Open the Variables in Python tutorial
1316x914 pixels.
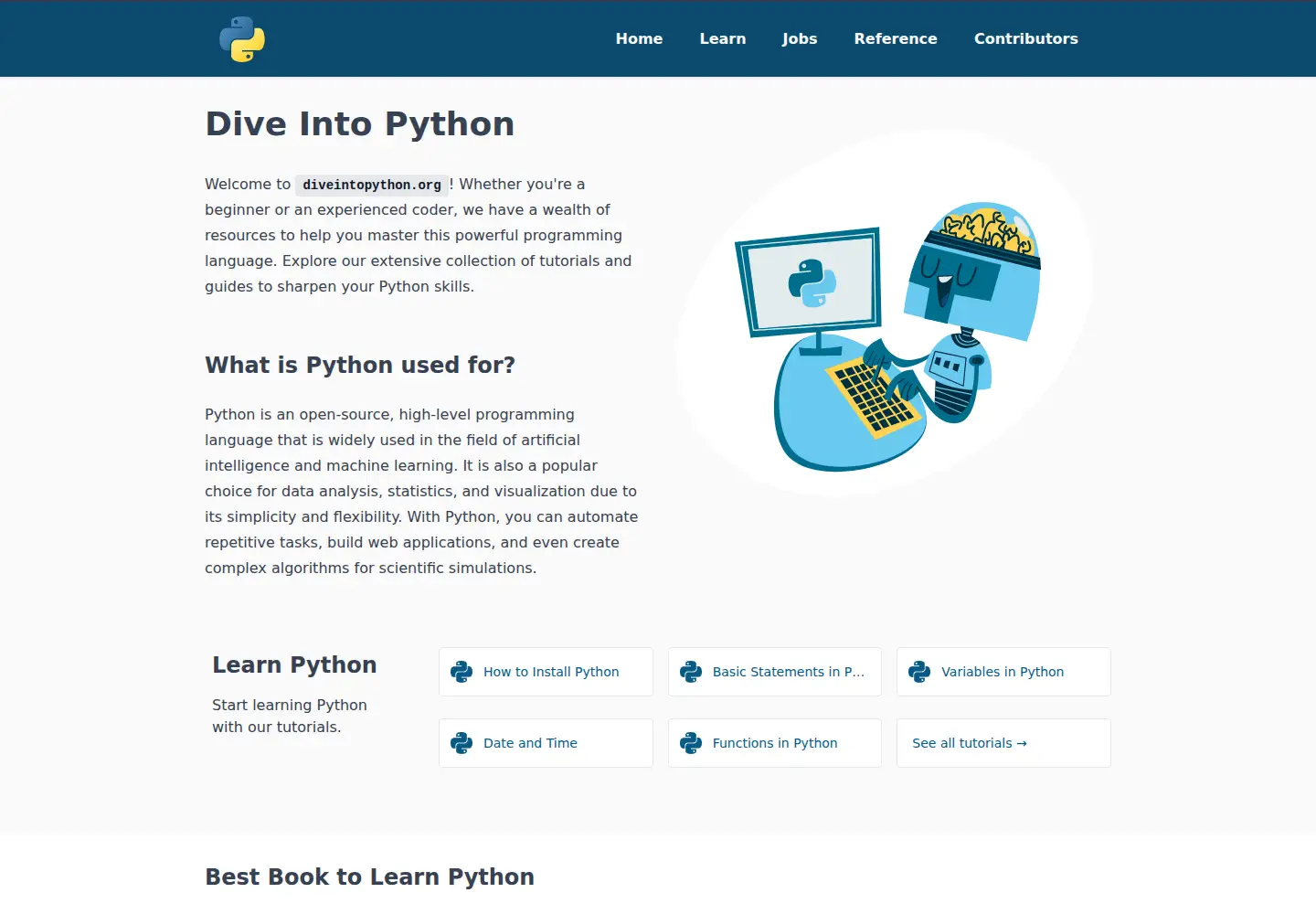coord(1003,672)
